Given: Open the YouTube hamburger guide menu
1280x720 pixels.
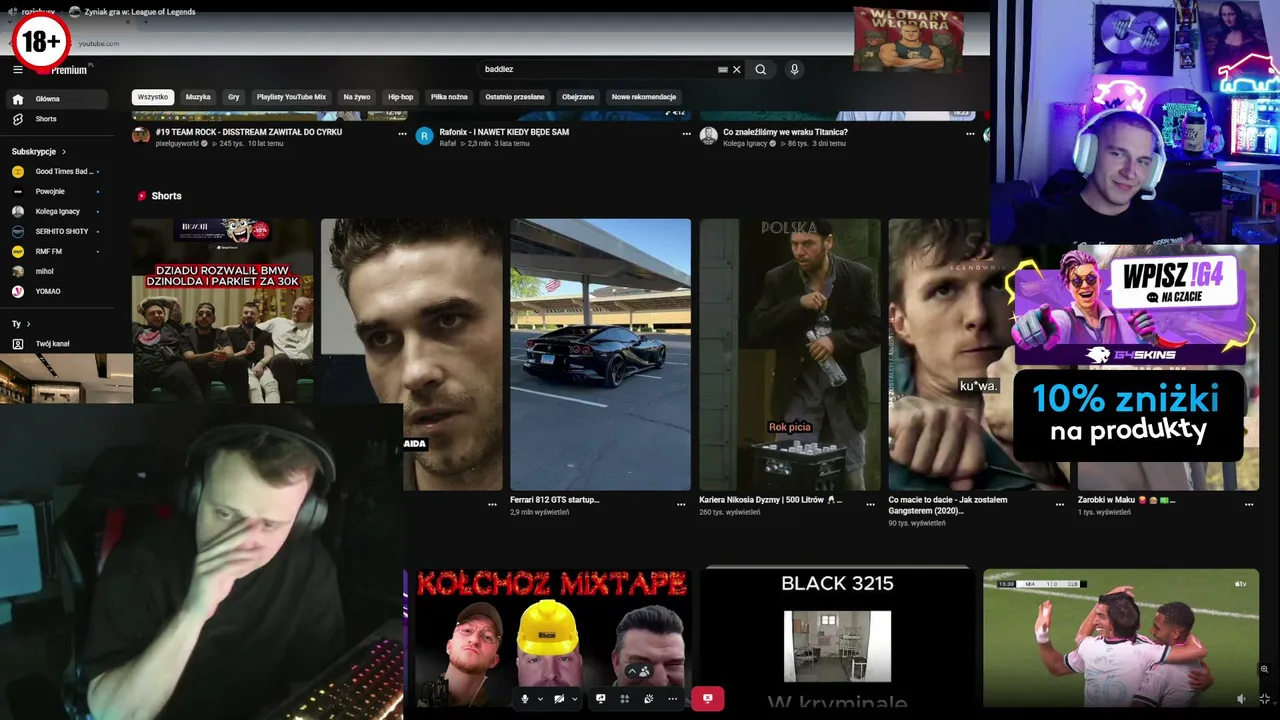Looking at the screenshot, I should (18, 69).
